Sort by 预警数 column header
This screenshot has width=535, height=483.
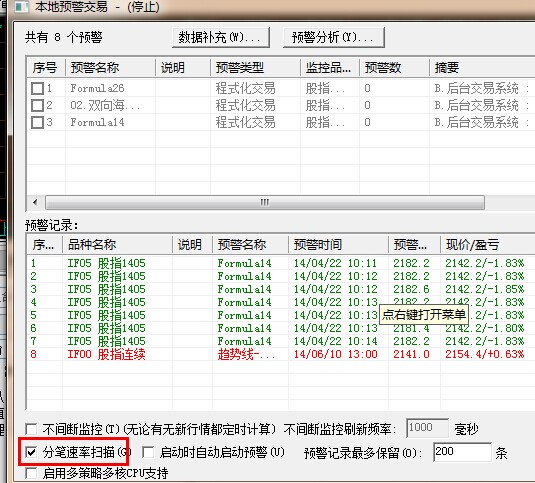tap(394, 68)
